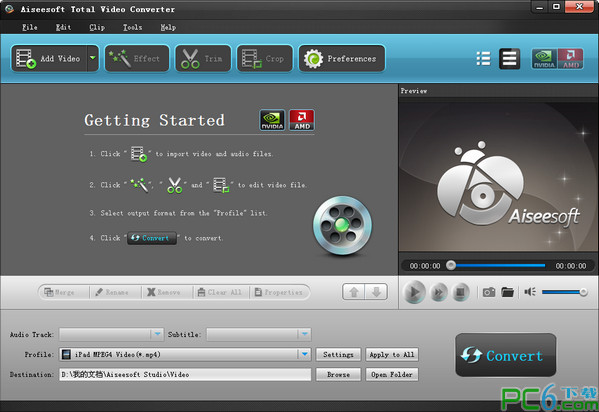
Task: Take a snapshot with the camera icon
Action: click(489, 292)
